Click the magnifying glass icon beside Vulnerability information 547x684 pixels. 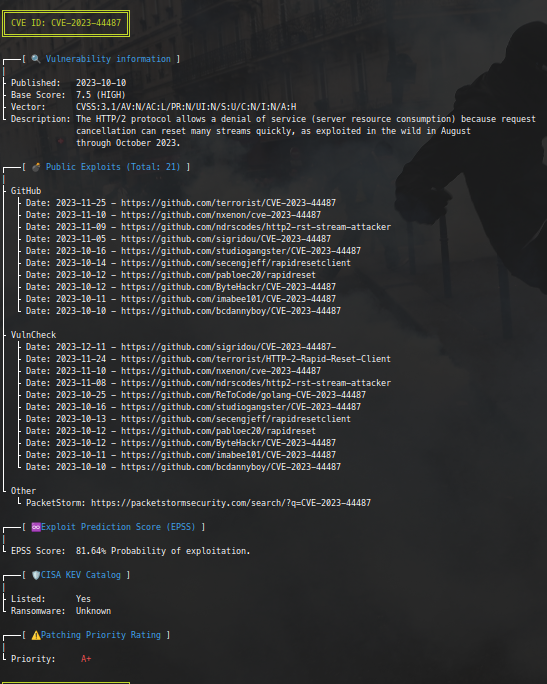coord(36,59)
